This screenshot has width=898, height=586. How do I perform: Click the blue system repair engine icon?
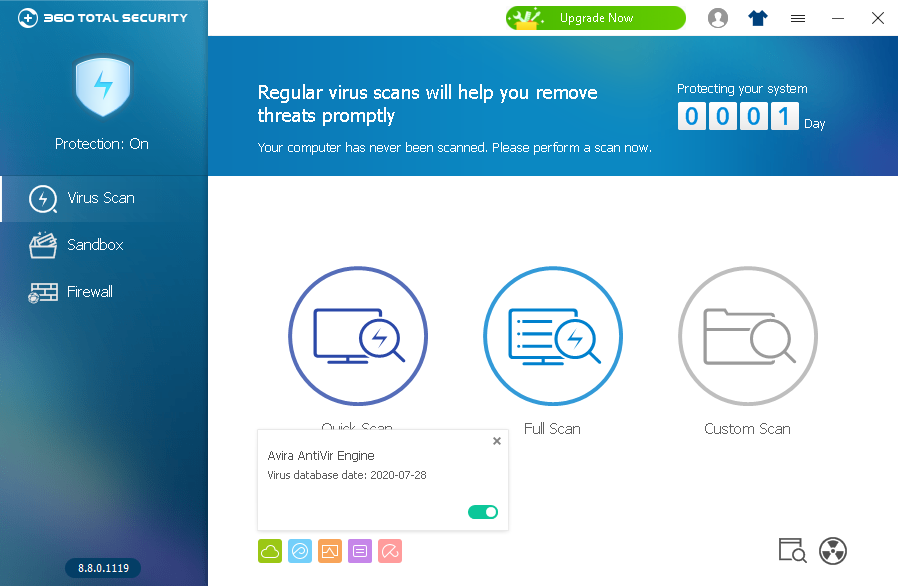[300, 551]
